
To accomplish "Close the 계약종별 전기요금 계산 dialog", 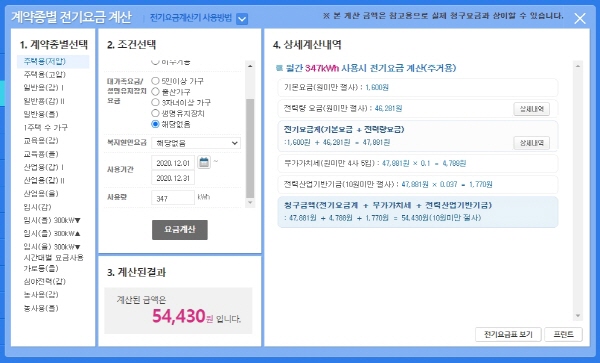I will (580, 18).
